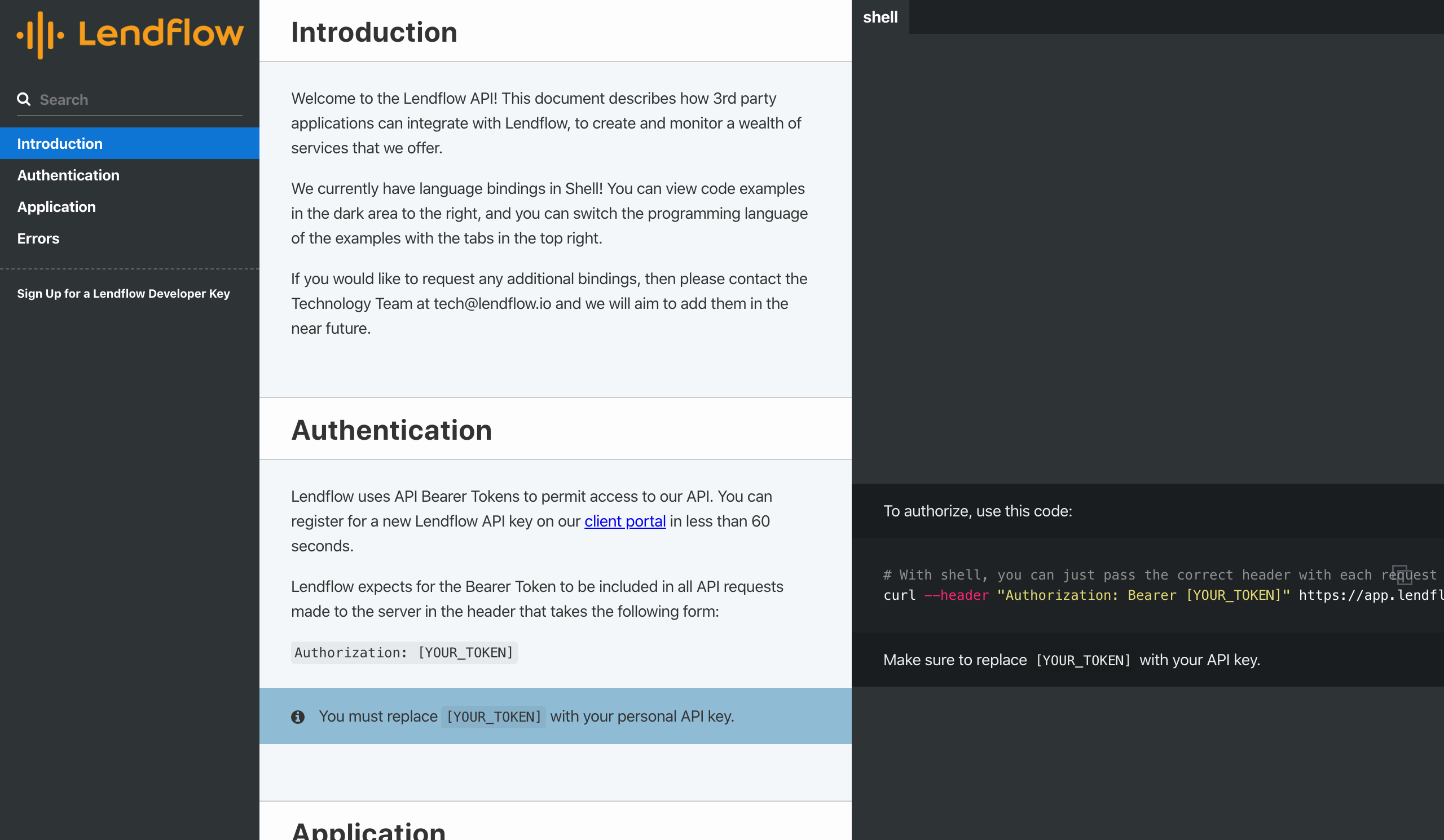
Task: Open Sign Up for a Lendflow Developer Key
Action: coord(123,293)
